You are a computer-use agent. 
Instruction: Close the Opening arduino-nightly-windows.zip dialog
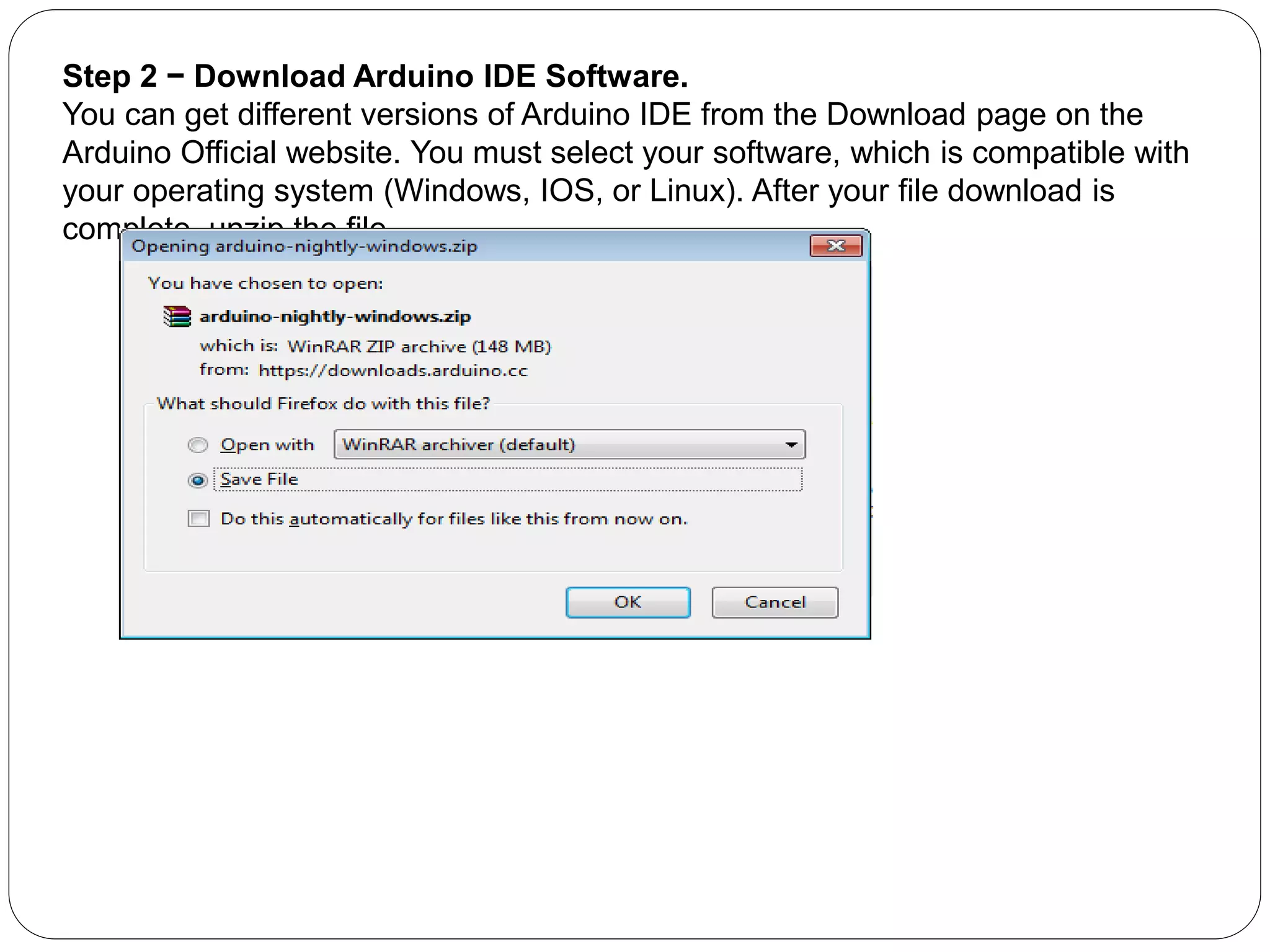click(x=836, y=246)
